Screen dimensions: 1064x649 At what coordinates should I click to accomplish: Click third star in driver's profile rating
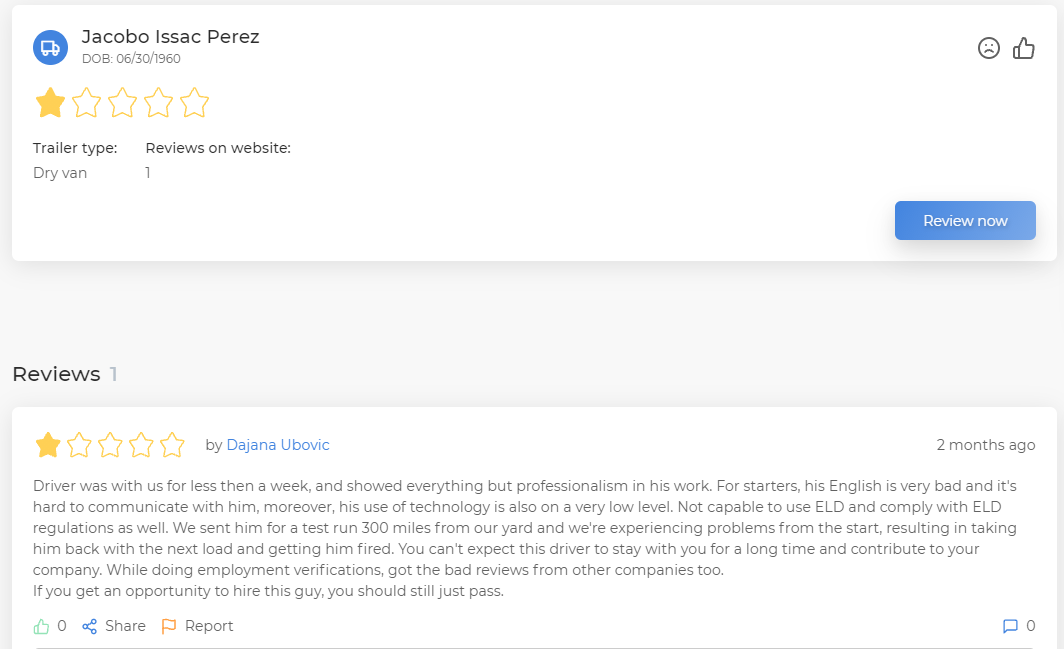tap(122, 102)
